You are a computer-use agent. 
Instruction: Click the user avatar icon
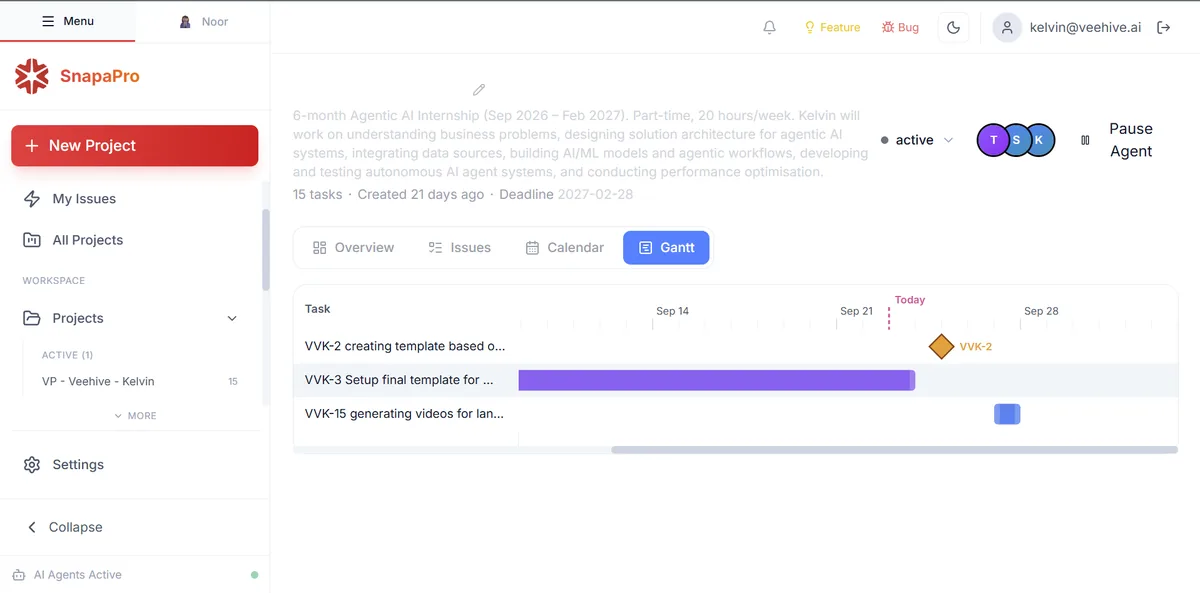click(x=1007, y=27)
